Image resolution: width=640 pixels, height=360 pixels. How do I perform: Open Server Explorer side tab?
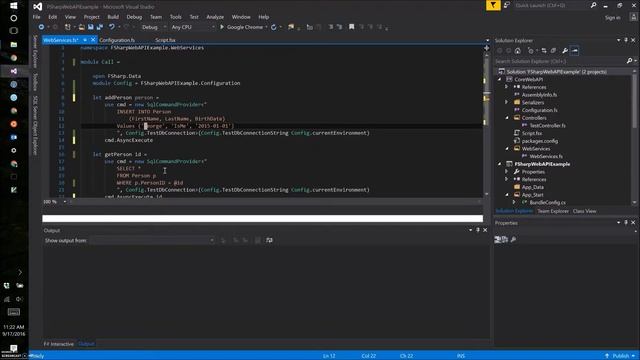pyautogui.click(x=35, y=51)
